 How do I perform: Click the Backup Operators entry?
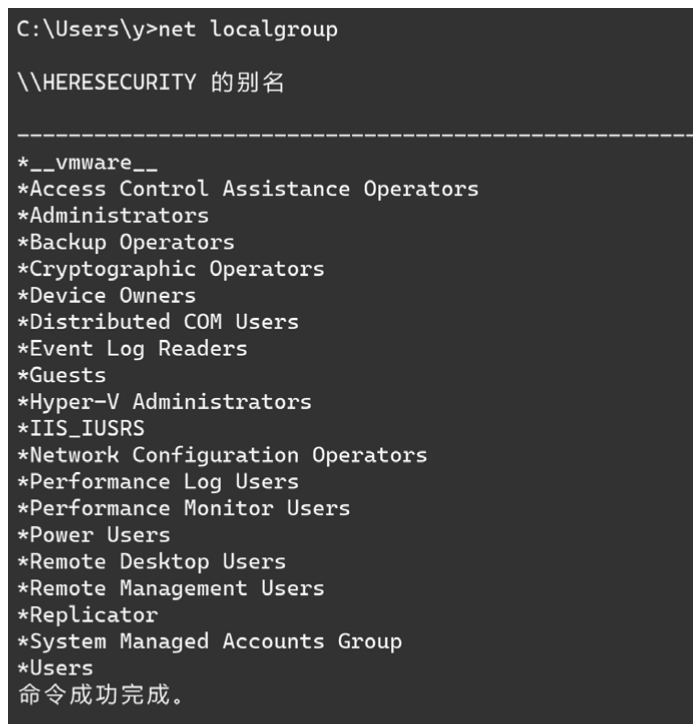pyautogui.click(x=126, y=242)
